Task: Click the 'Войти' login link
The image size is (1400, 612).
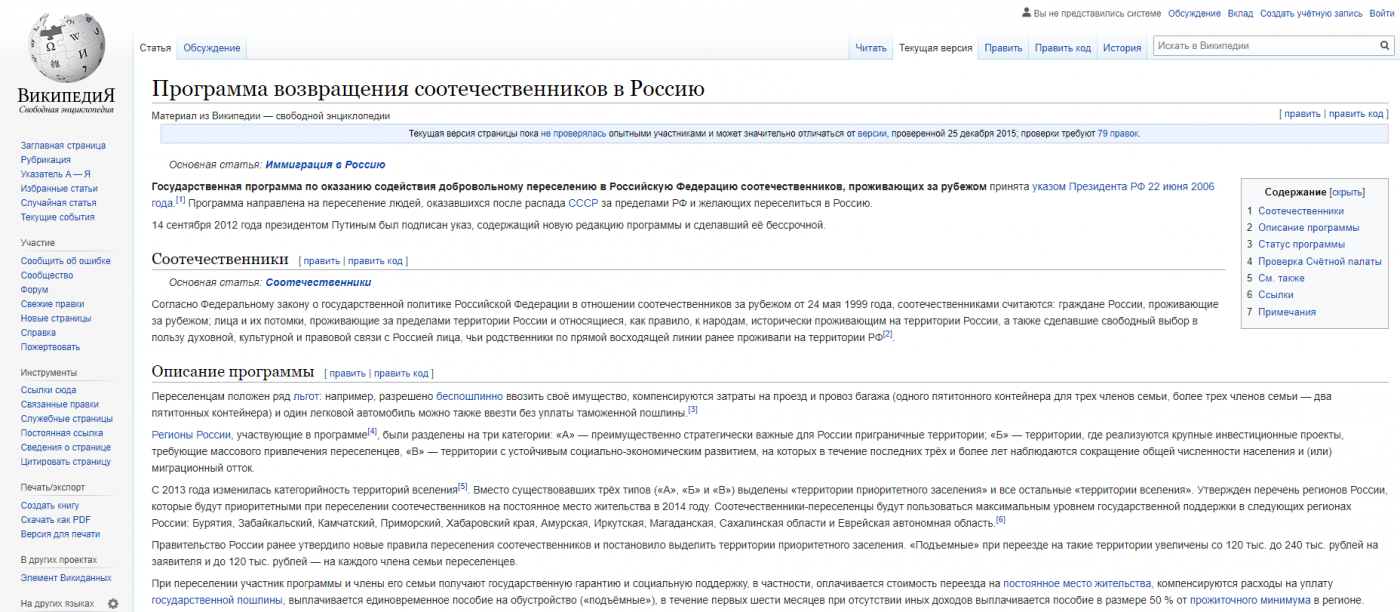Action: coord(1240,13)
